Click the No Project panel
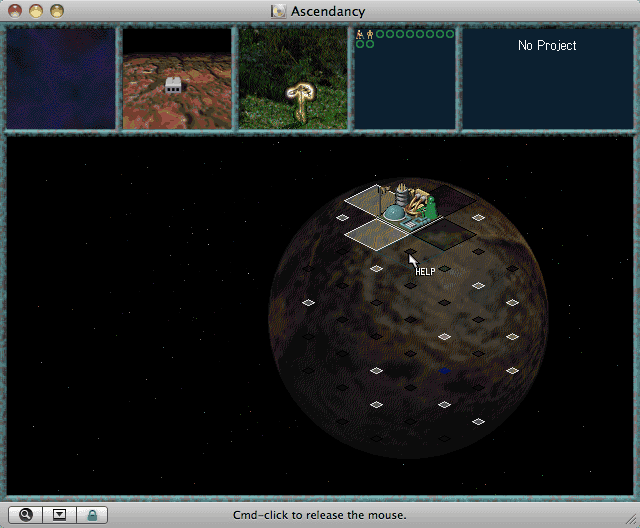 [547, 78]
